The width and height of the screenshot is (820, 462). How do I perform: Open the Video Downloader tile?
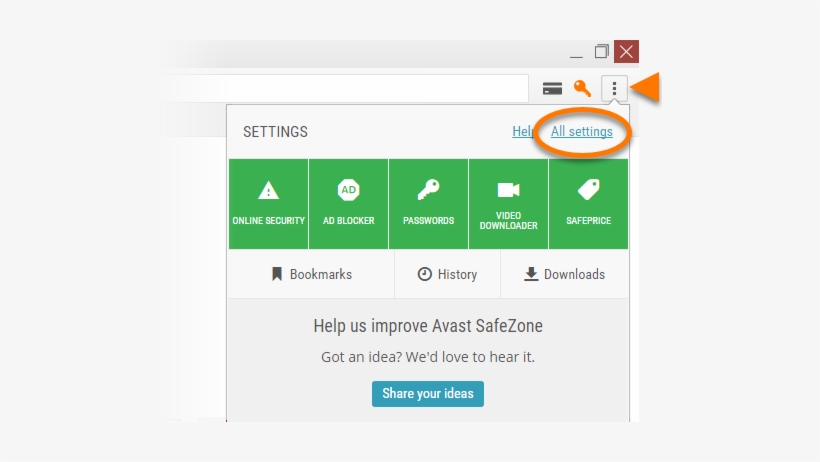(x=508, y=204)
